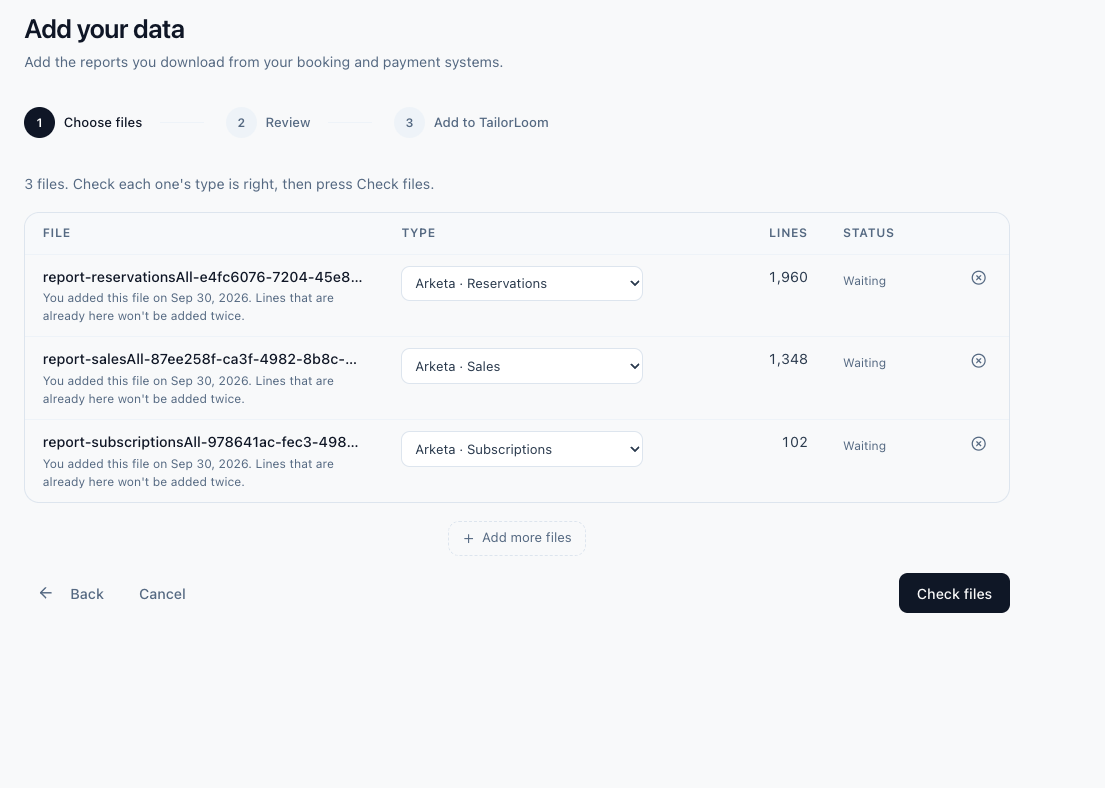Viewport: 1105px width, 788px height.
Task: Click the STATUS column header
Action: coord(868,233)
